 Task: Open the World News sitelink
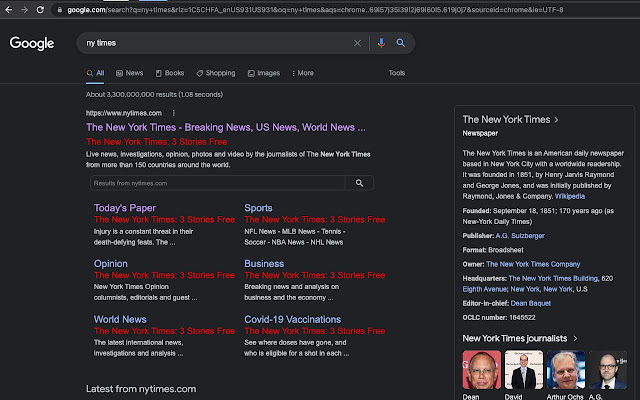click(120, 319)
